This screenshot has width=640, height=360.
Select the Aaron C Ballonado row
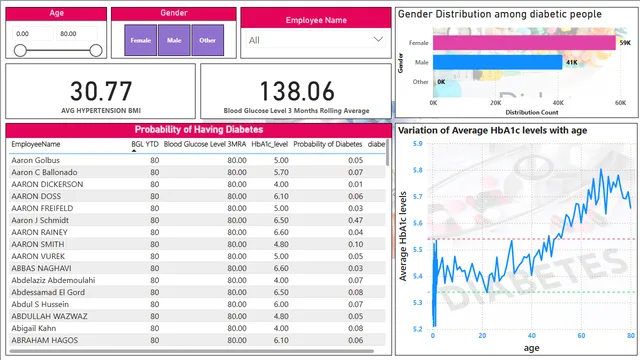197,172
